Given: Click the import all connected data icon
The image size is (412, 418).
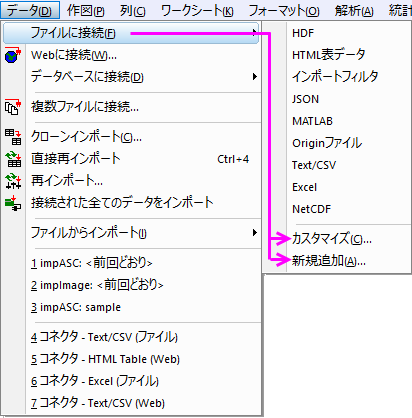Looking at the screenshot, I should pyautogui.click(x=13, y=203).
